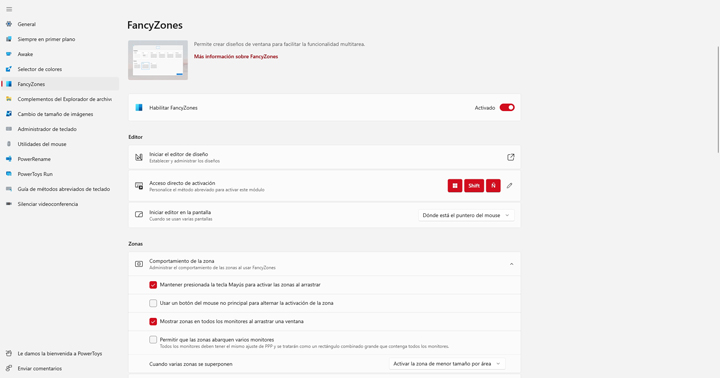Click the Selector de colores icon

tap(9, 69)
